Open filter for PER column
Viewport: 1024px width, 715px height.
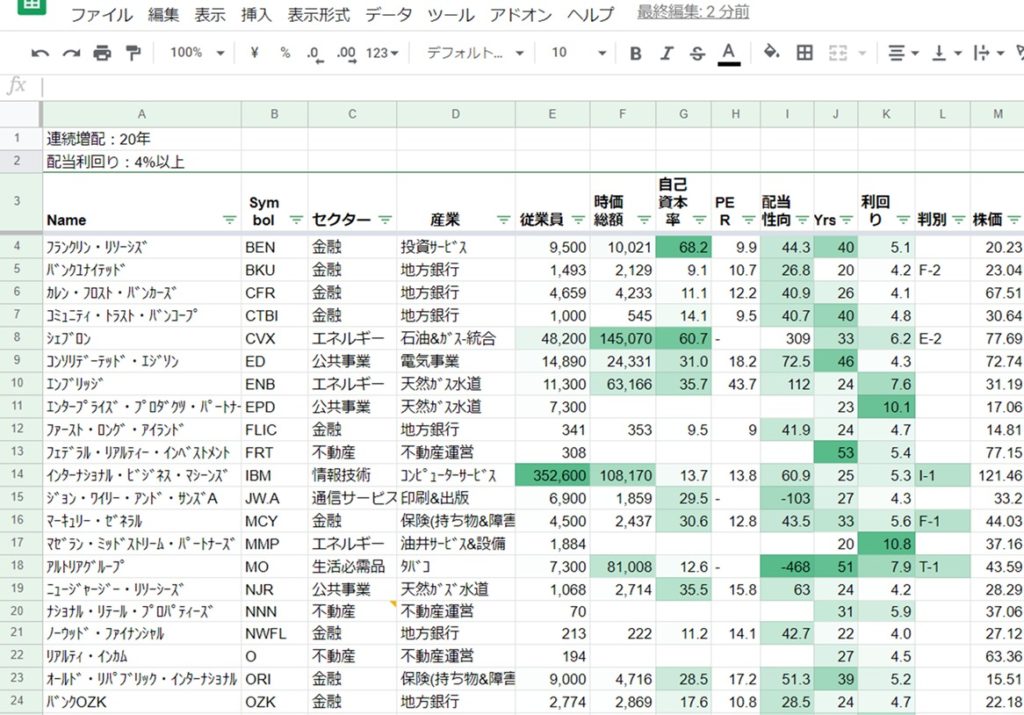(748, 220)
